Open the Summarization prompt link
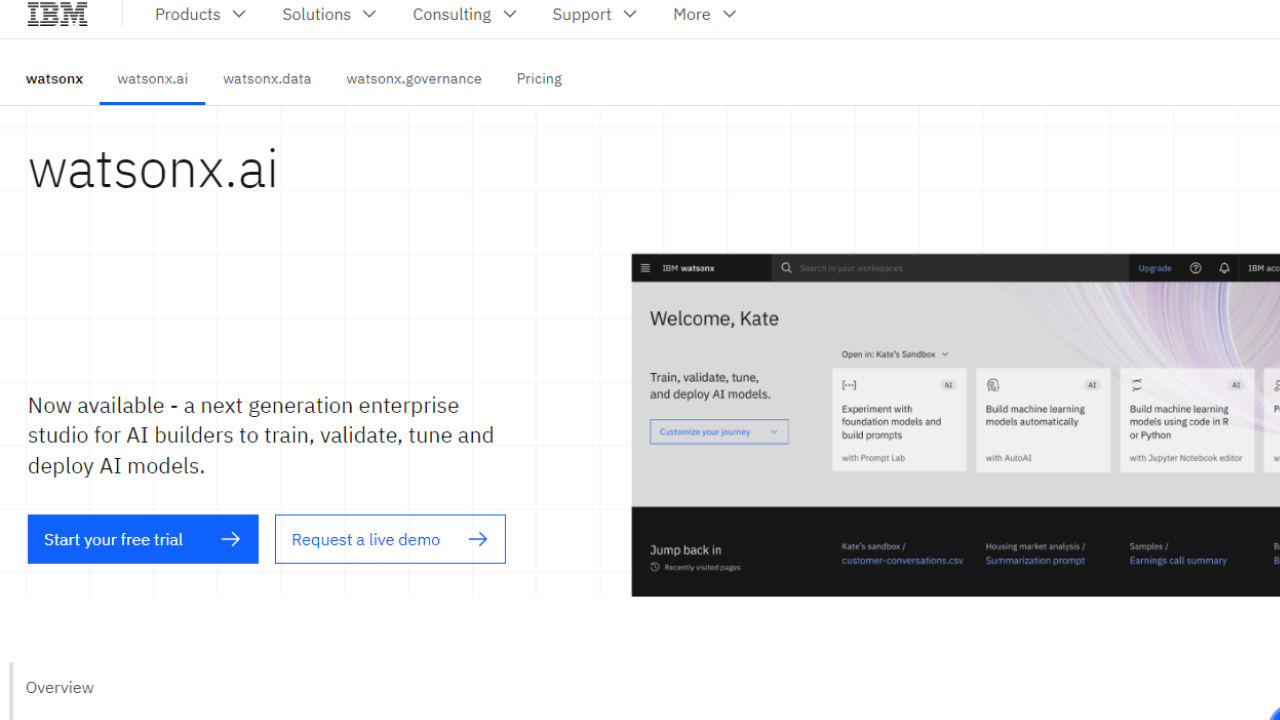The width and height of the screenshot is (1280, 720). (x=1035, y=561)
